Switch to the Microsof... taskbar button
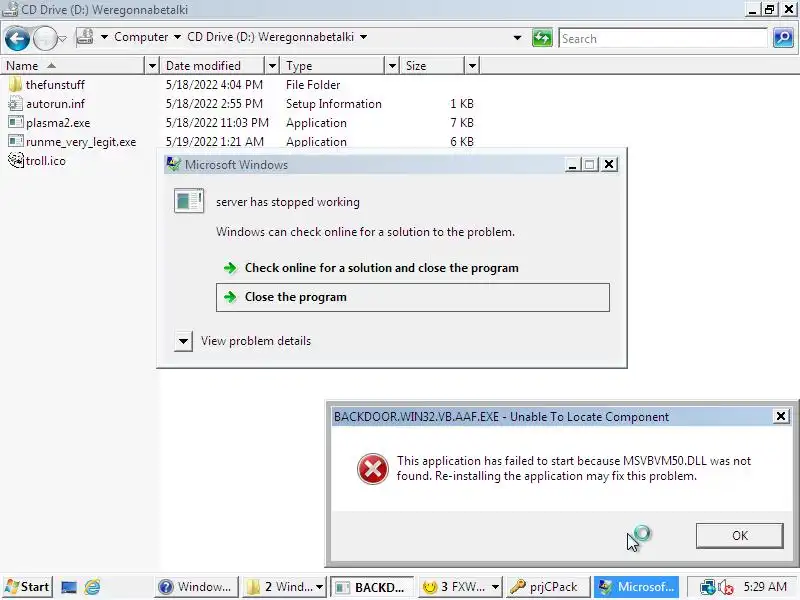Image resolution: width=800 pixels, height=600 pixels. coord(636,587)
